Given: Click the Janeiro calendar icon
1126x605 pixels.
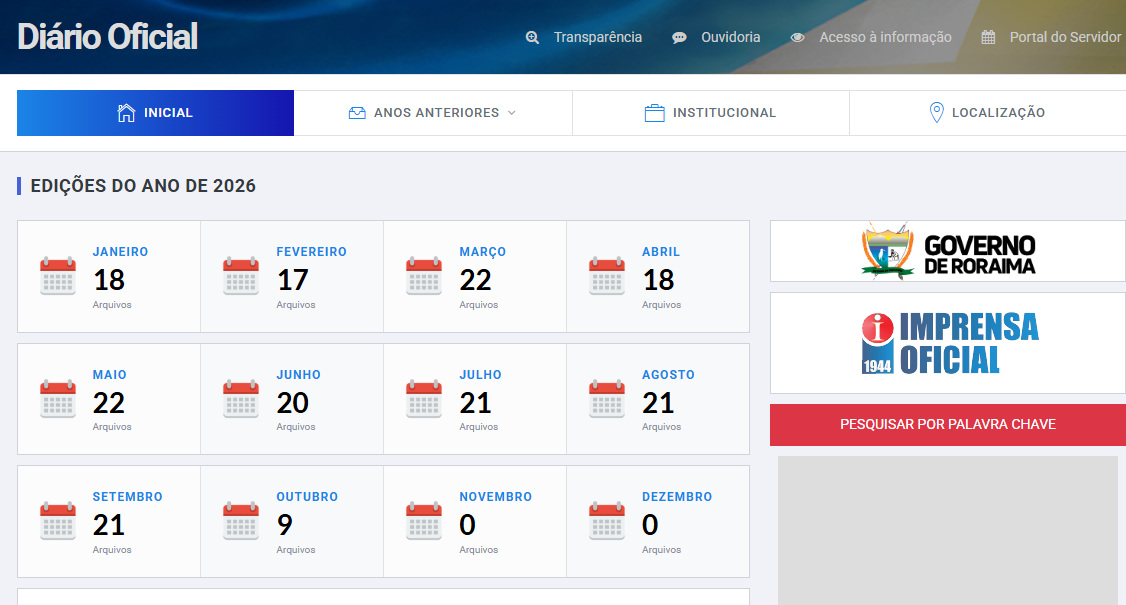Looking at the screenshot, I should click(x=58, y=276).
